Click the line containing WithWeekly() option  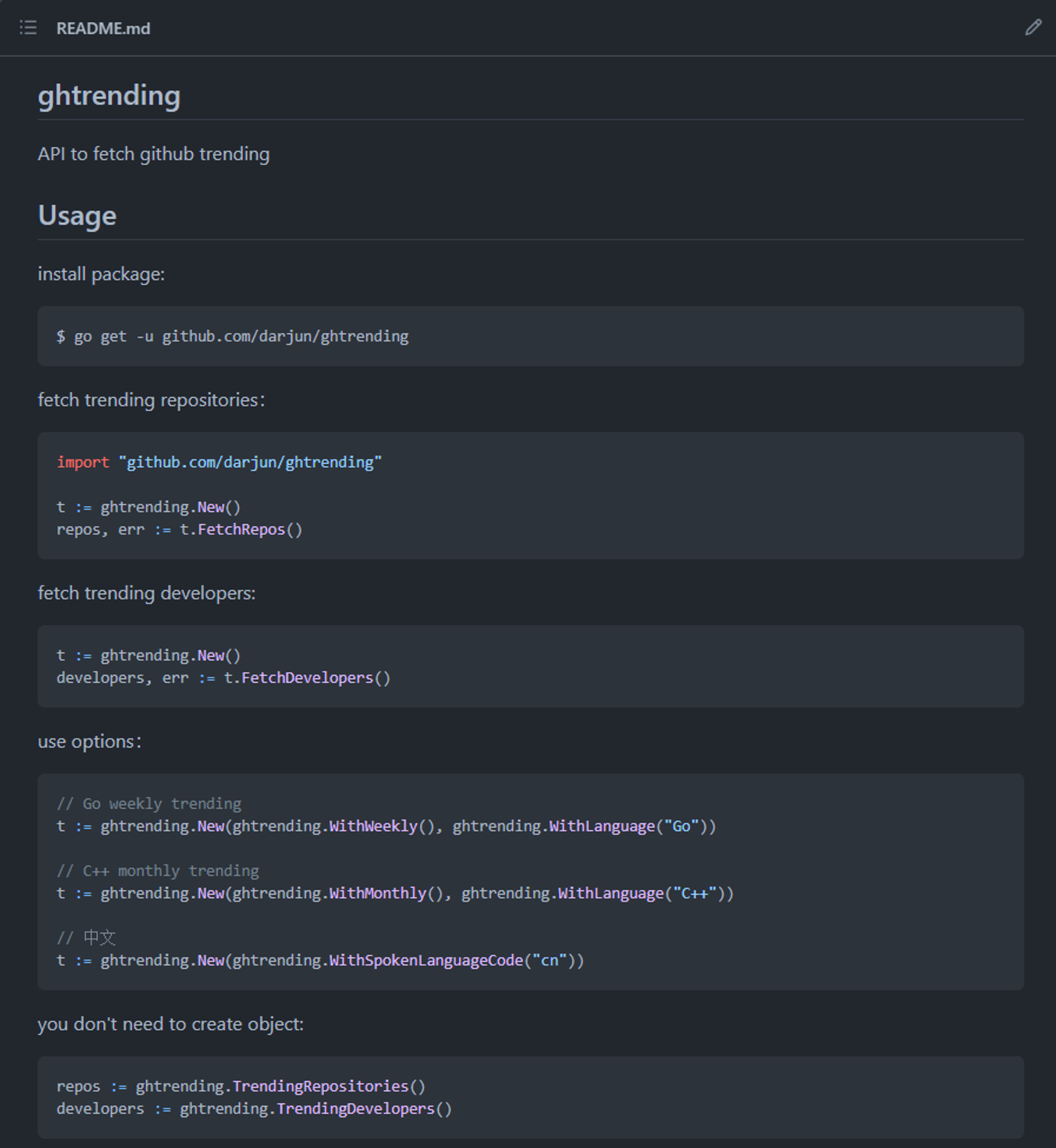tap(386, 826)
